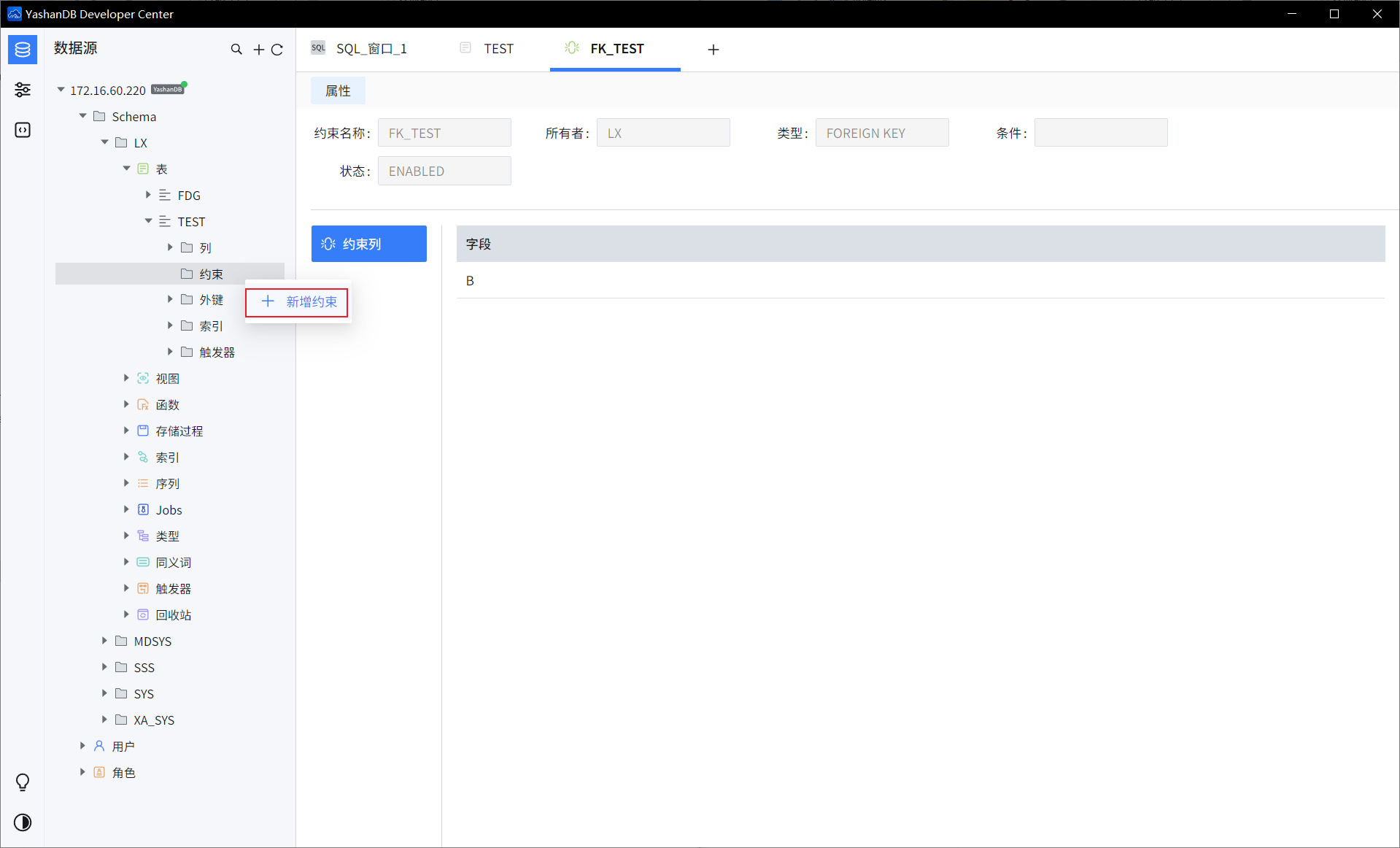The height and width of the screenshot is (848, 1400).
Task: Select the 约束列 button
Action: [369, 244]
